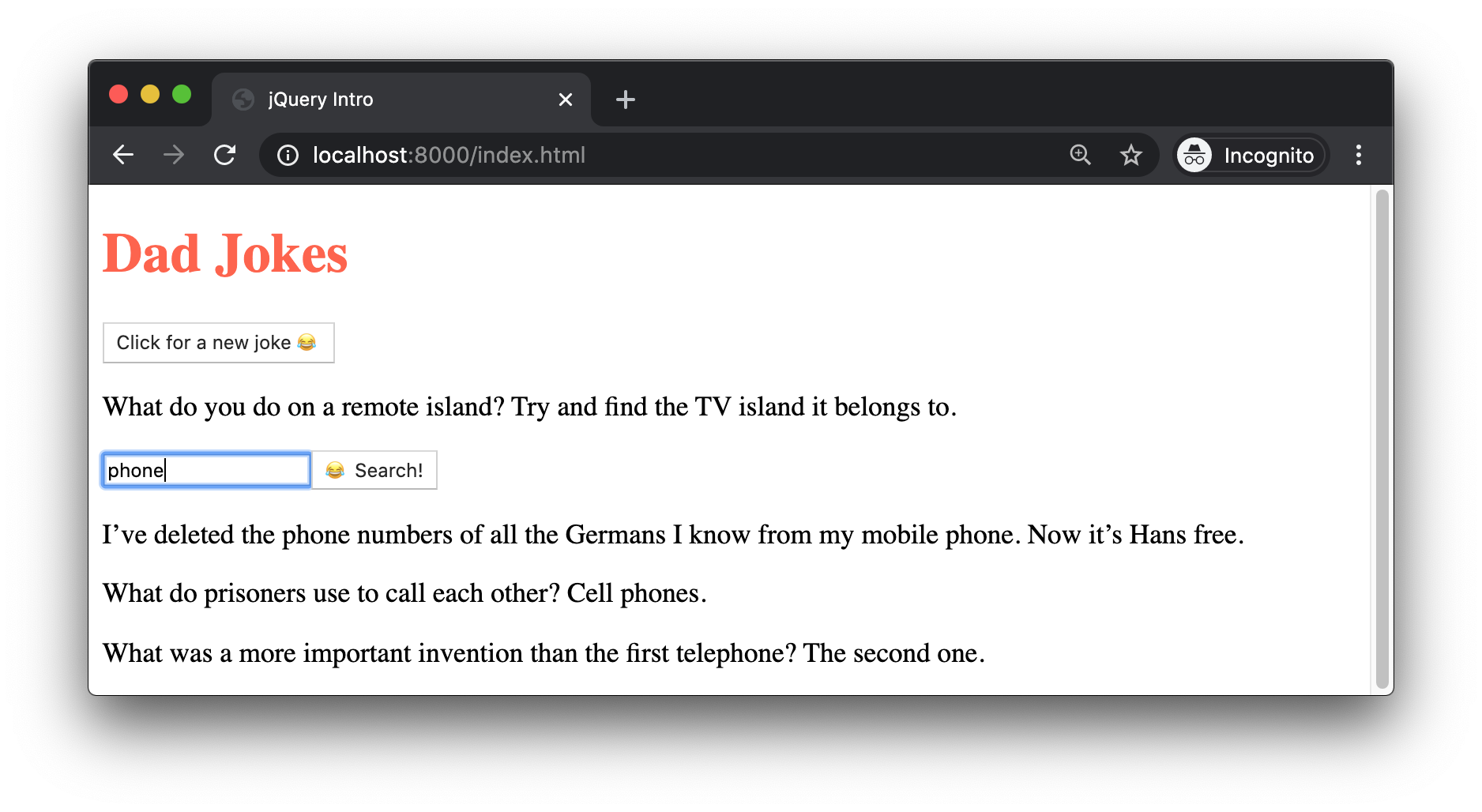Click the 'Click for a new joke' button
Viewport: 1482px width, 812px height.
point(218,342)
